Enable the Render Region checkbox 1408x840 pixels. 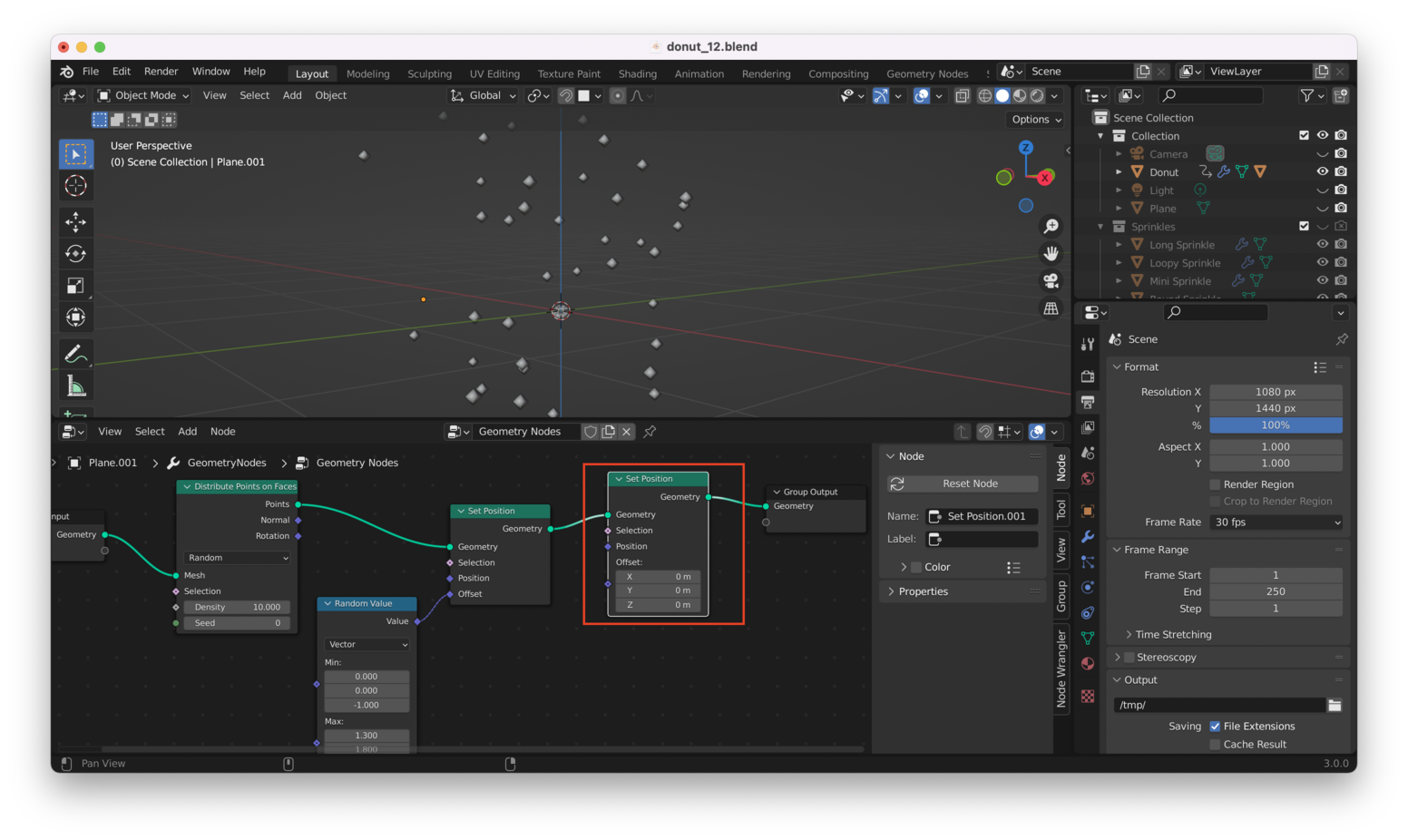(1215, 484)
